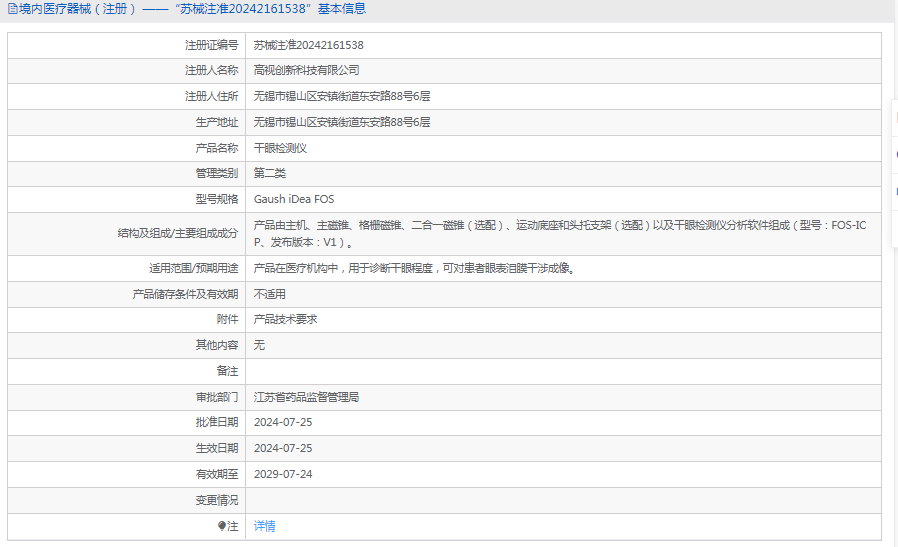Click the 生产地址 address value
This screenshot has height=547, width=898.
(x=342, y=122)
